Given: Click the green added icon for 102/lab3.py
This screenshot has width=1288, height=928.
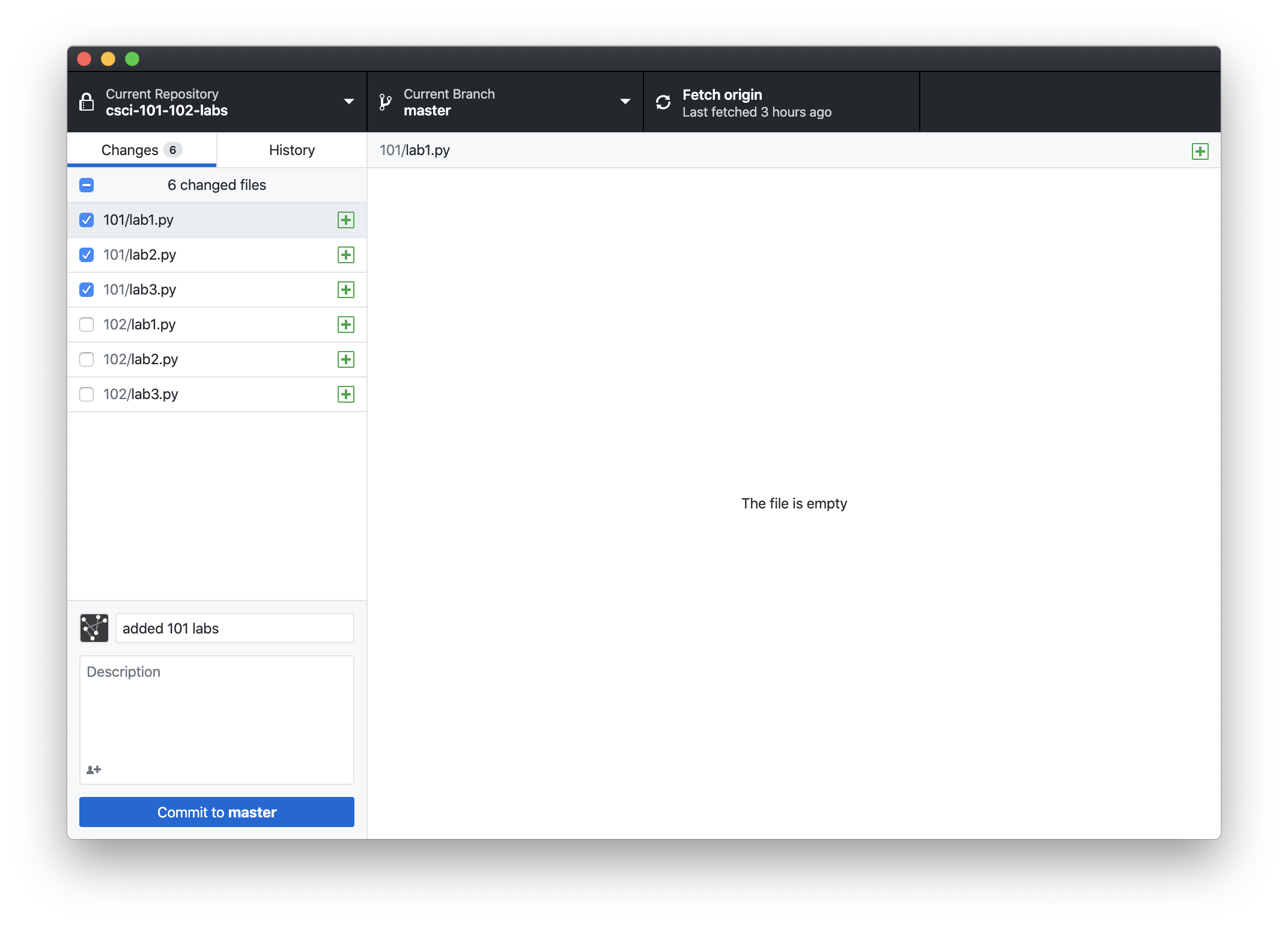Looking at the screenshot, I should click(x=346, y=394).
